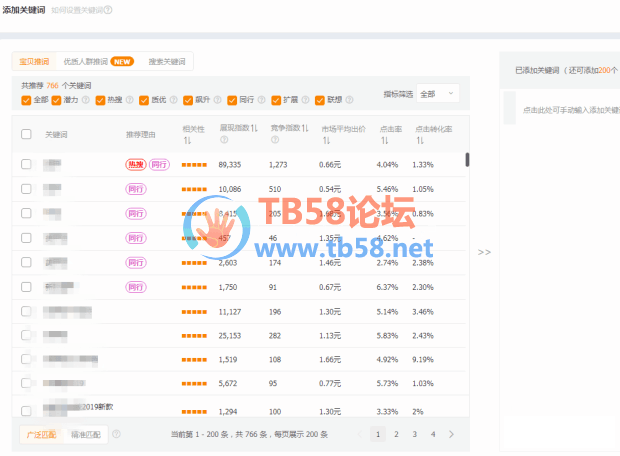Tick the checkbox for the 2019新款 keyword
The image size is (620, 456).
click(26, 411)
